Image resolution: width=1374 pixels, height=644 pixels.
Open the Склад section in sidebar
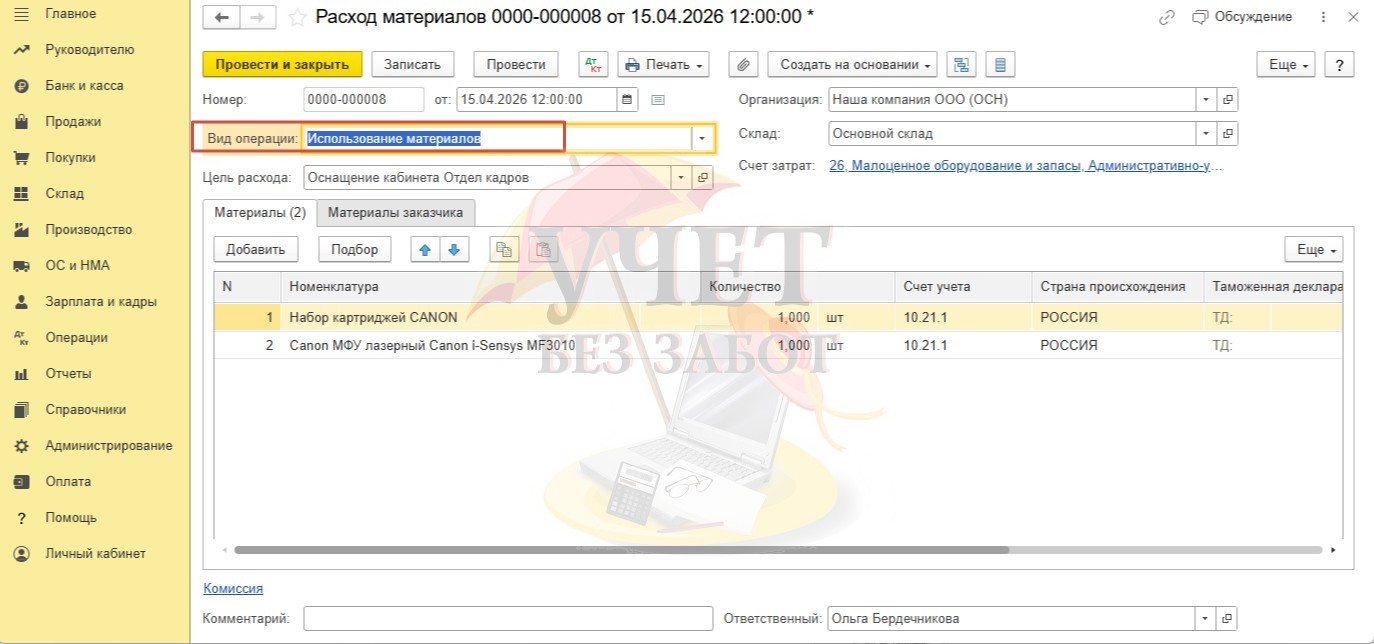pos(64,193)
